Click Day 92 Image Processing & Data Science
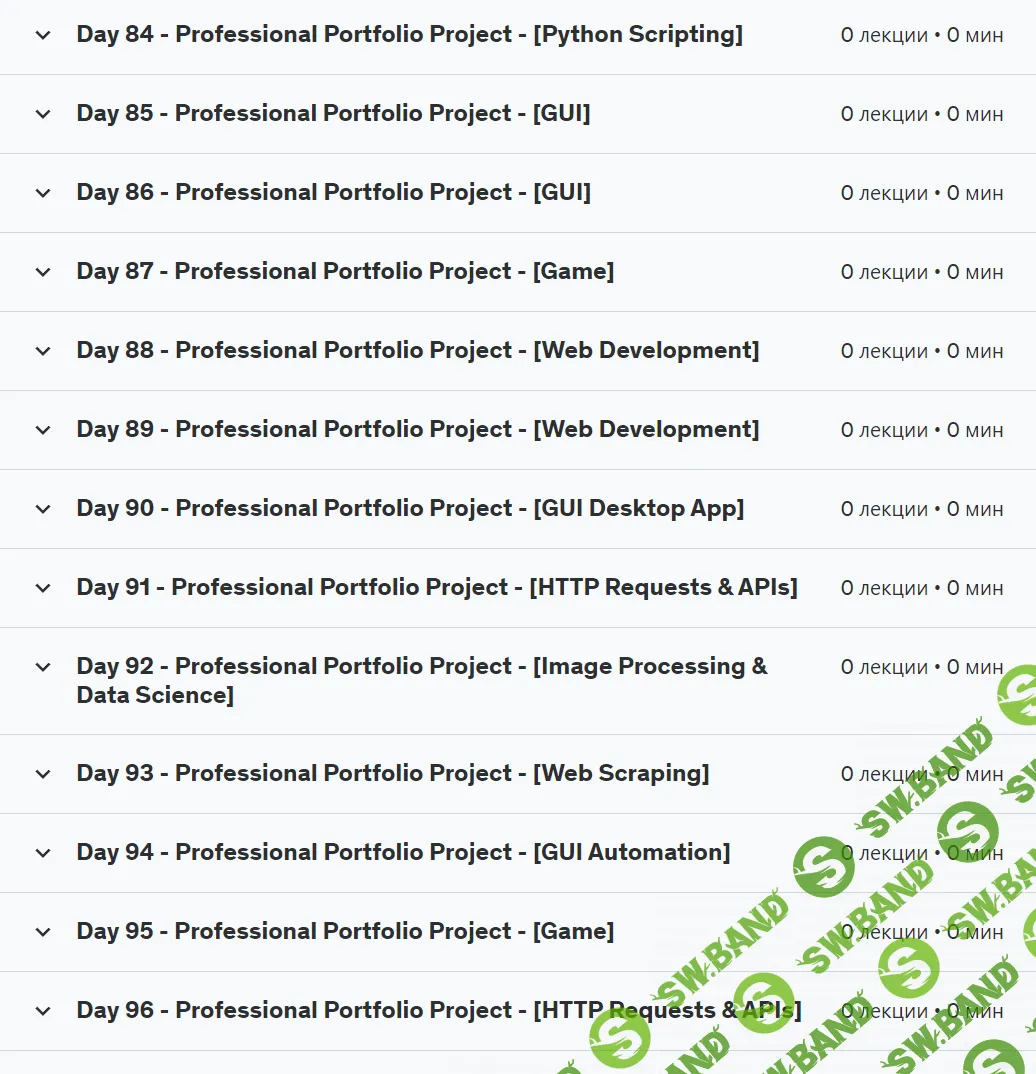Image resolution: width=1036 pixels, height=1074 pixels. tap(421, 680)
